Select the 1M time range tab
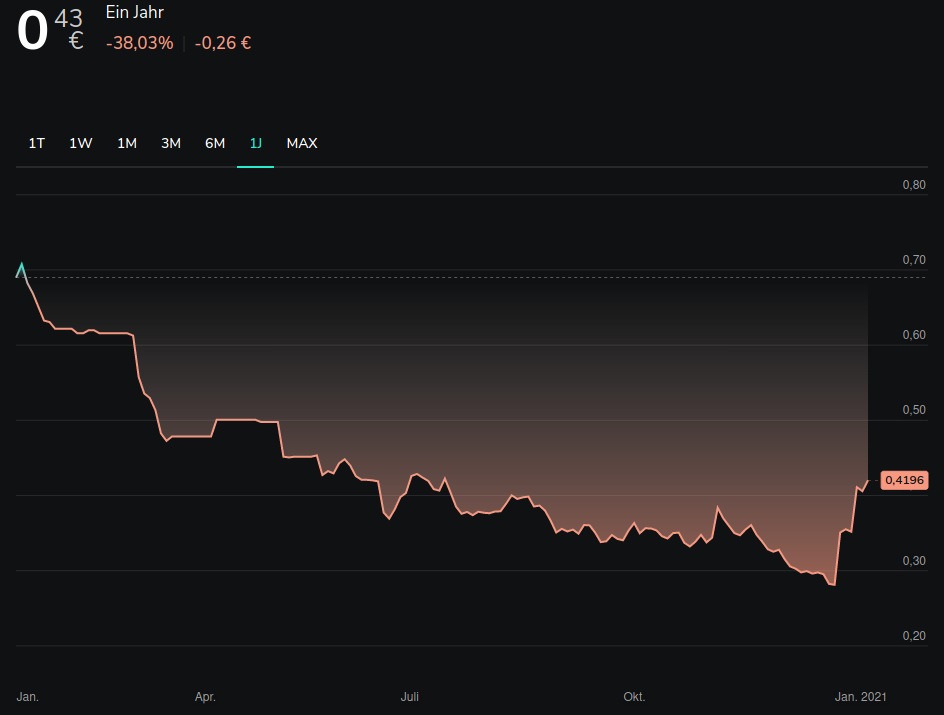The height and width of the screenshot is (715, 944). click(x=127, y=143)
